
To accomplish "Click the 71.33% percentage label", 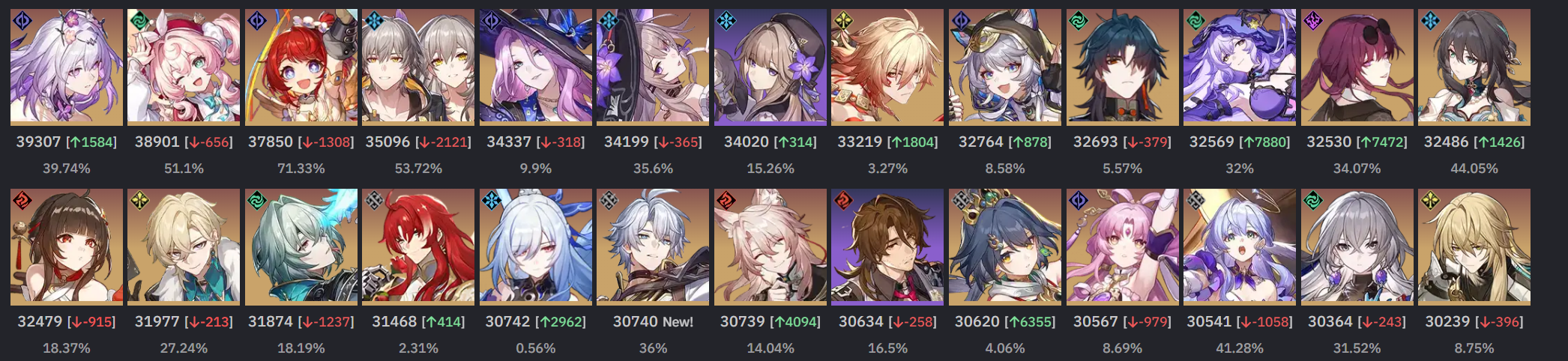I will click(301, 169).
